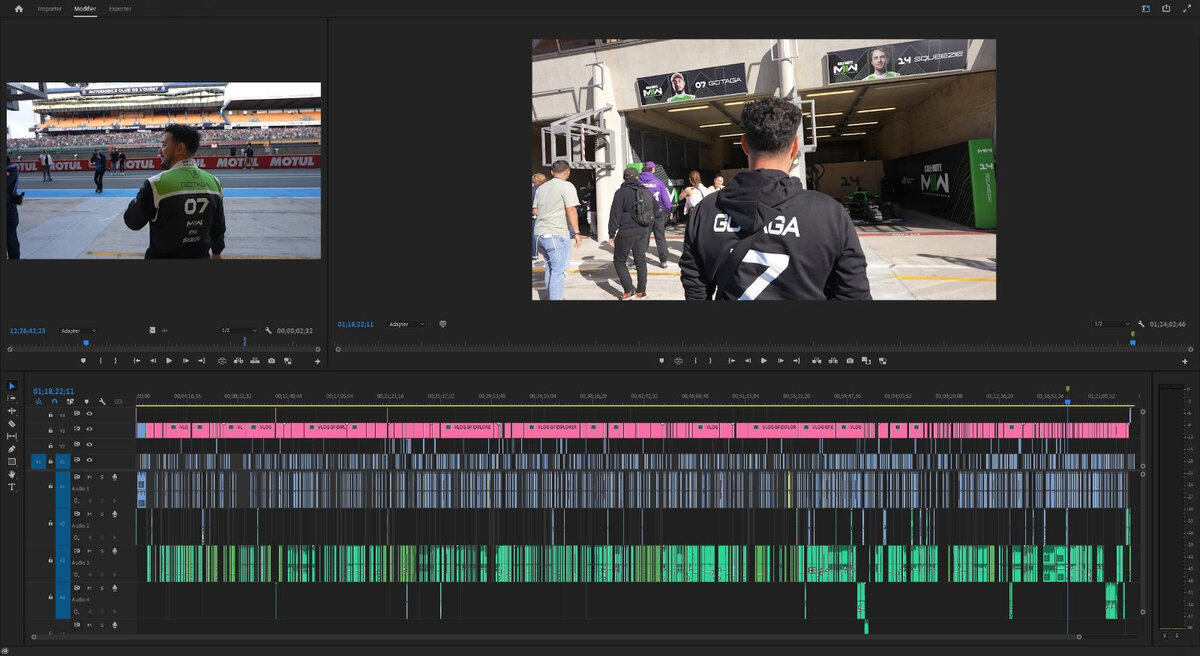This screenshot has width=1200, height=656.
Task: Step forward one frame in Program monitor
Action: [781, 360]
